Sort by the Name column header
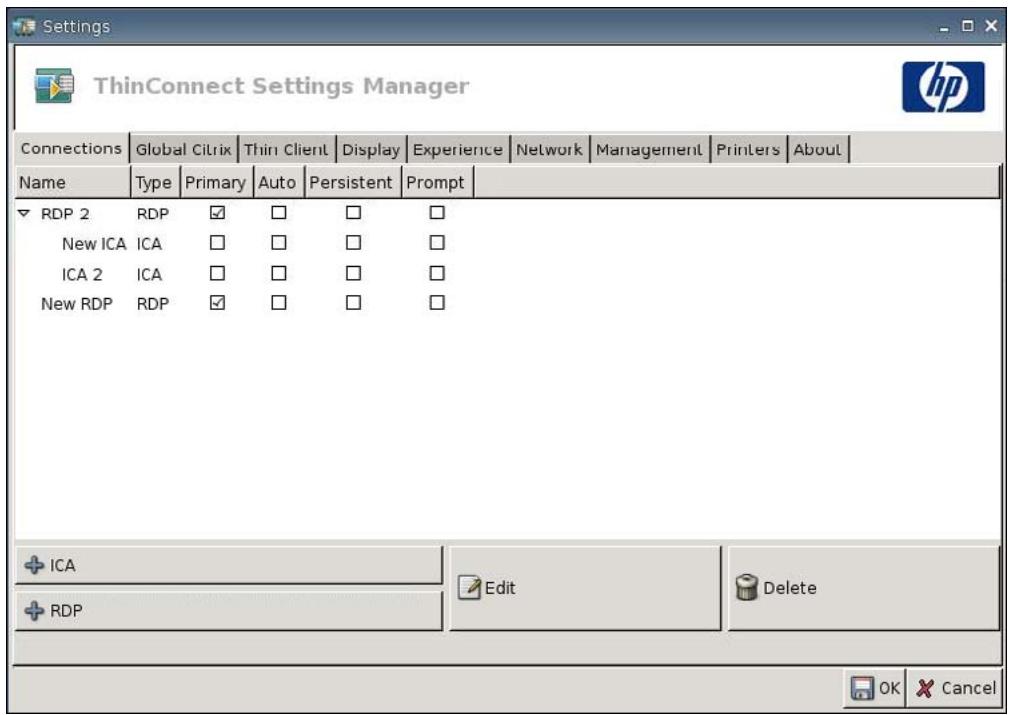This screenshot has width=1009, height=715. click(x=73, y=183)
